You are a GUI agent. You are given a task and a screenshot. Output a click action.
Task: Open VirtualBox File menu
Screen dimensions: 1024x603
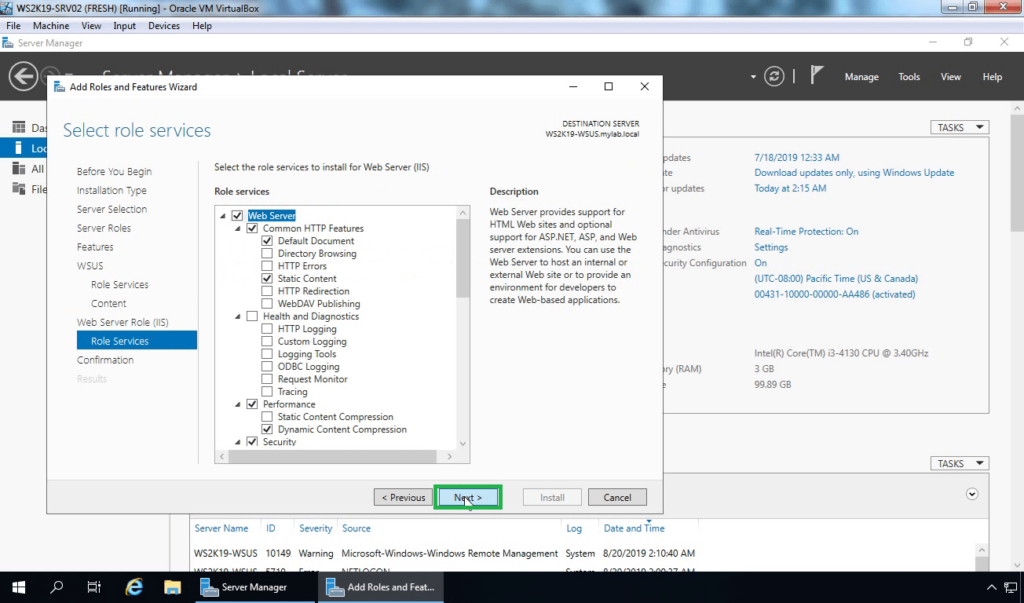[13, 25]
